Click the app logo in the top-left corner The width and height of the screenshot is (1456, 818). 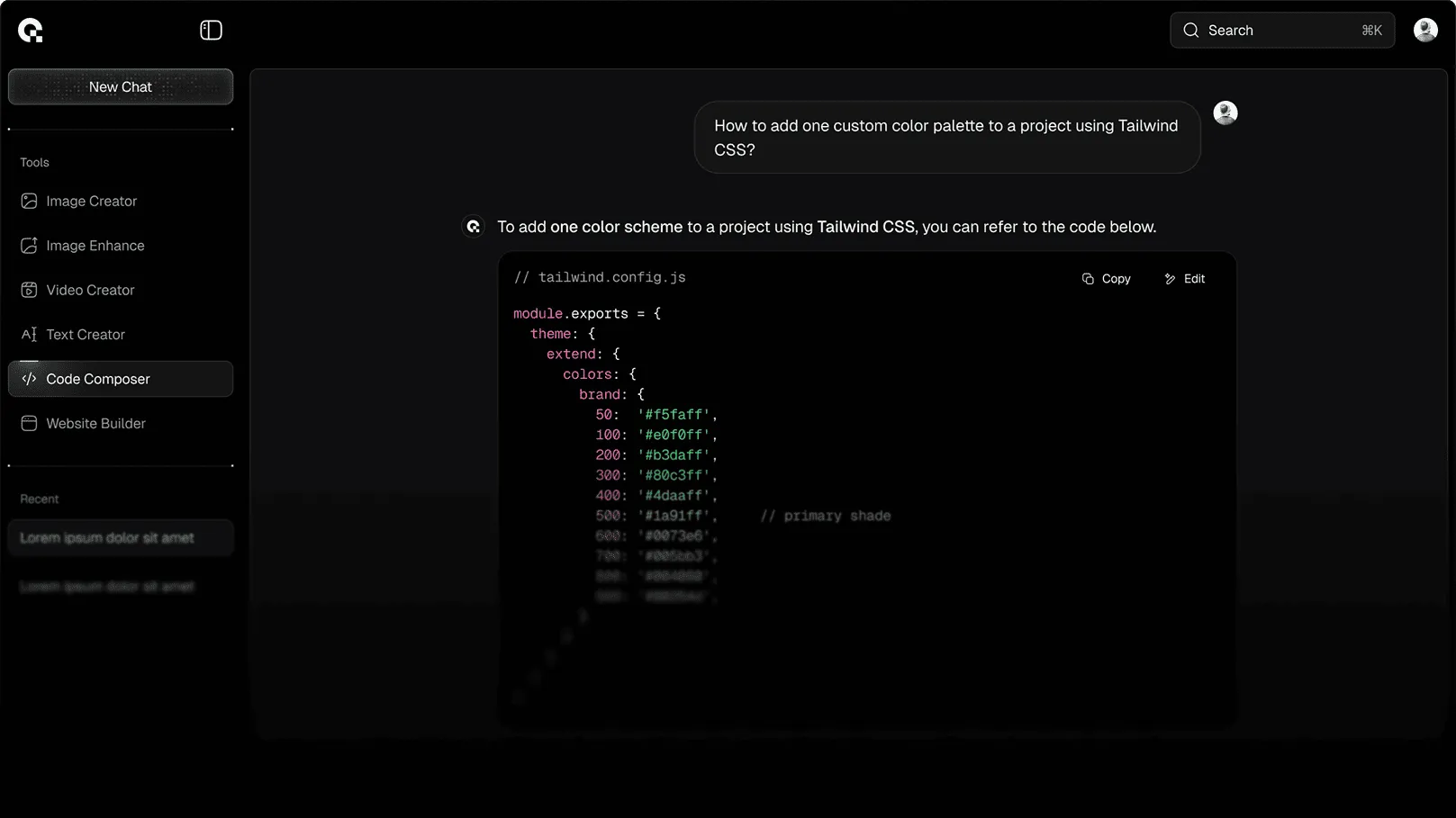point(30,29)
